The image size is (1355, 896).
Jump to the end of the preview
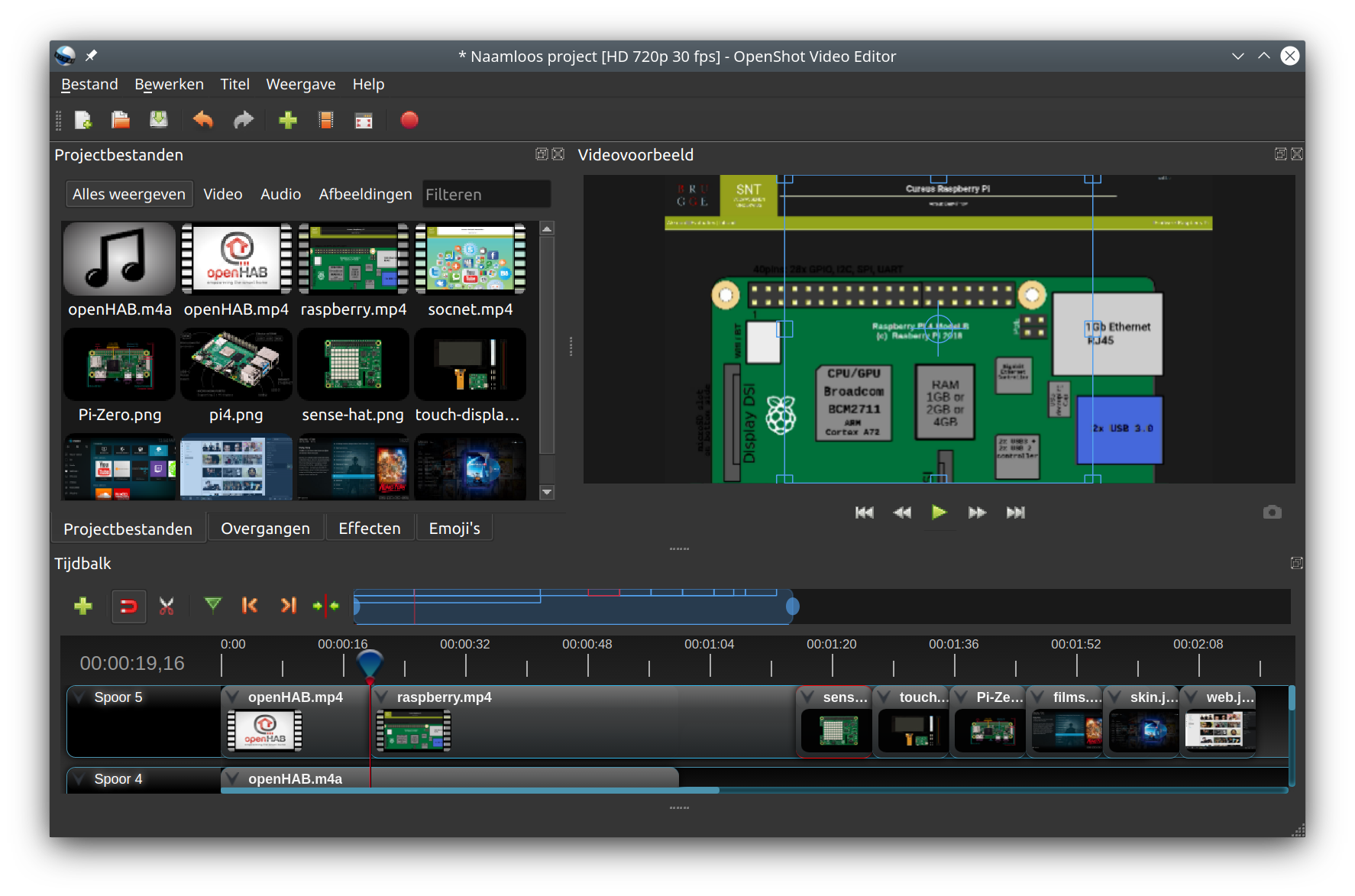click(1015, 513)
